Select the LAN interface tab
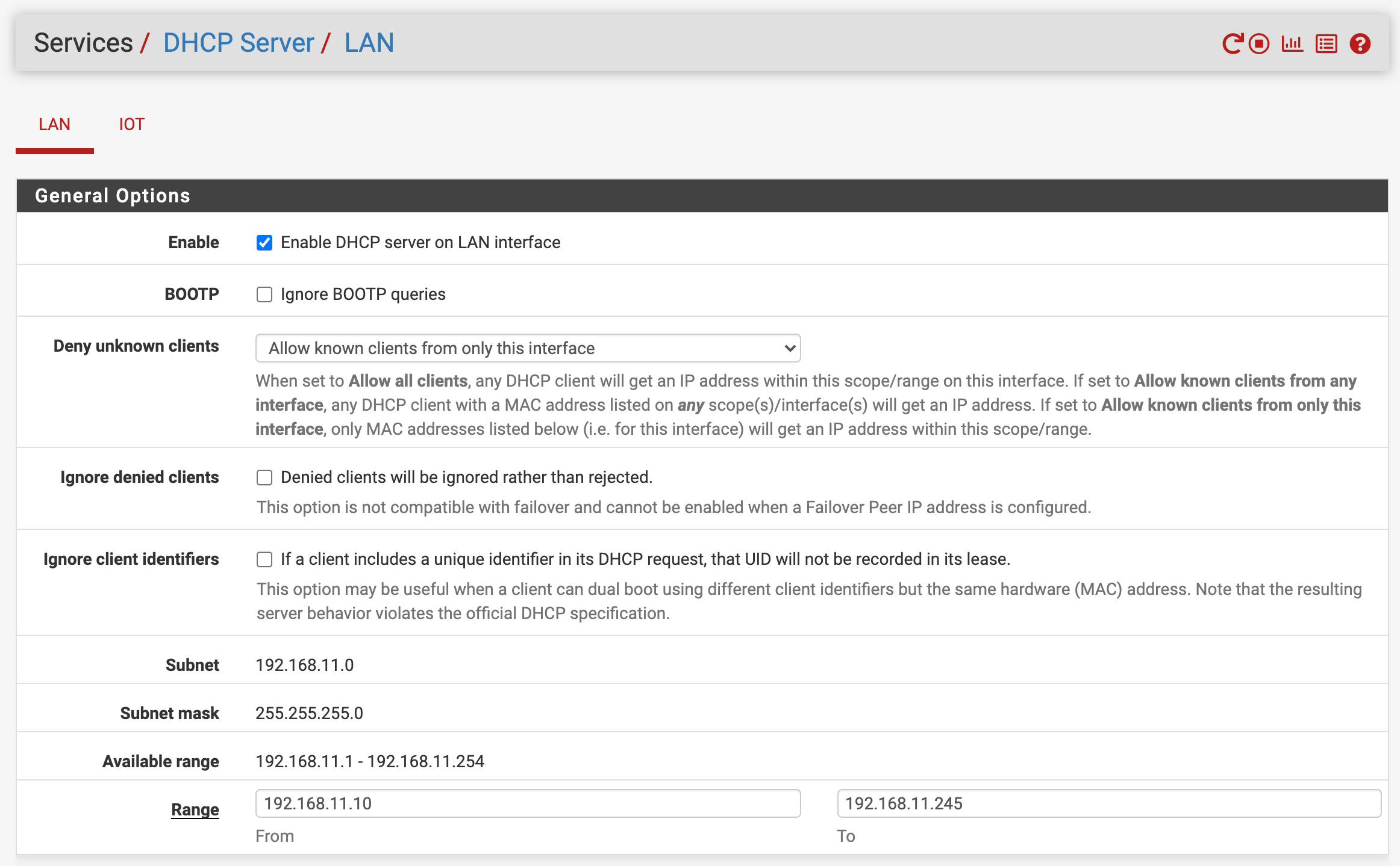 point(54,125)
